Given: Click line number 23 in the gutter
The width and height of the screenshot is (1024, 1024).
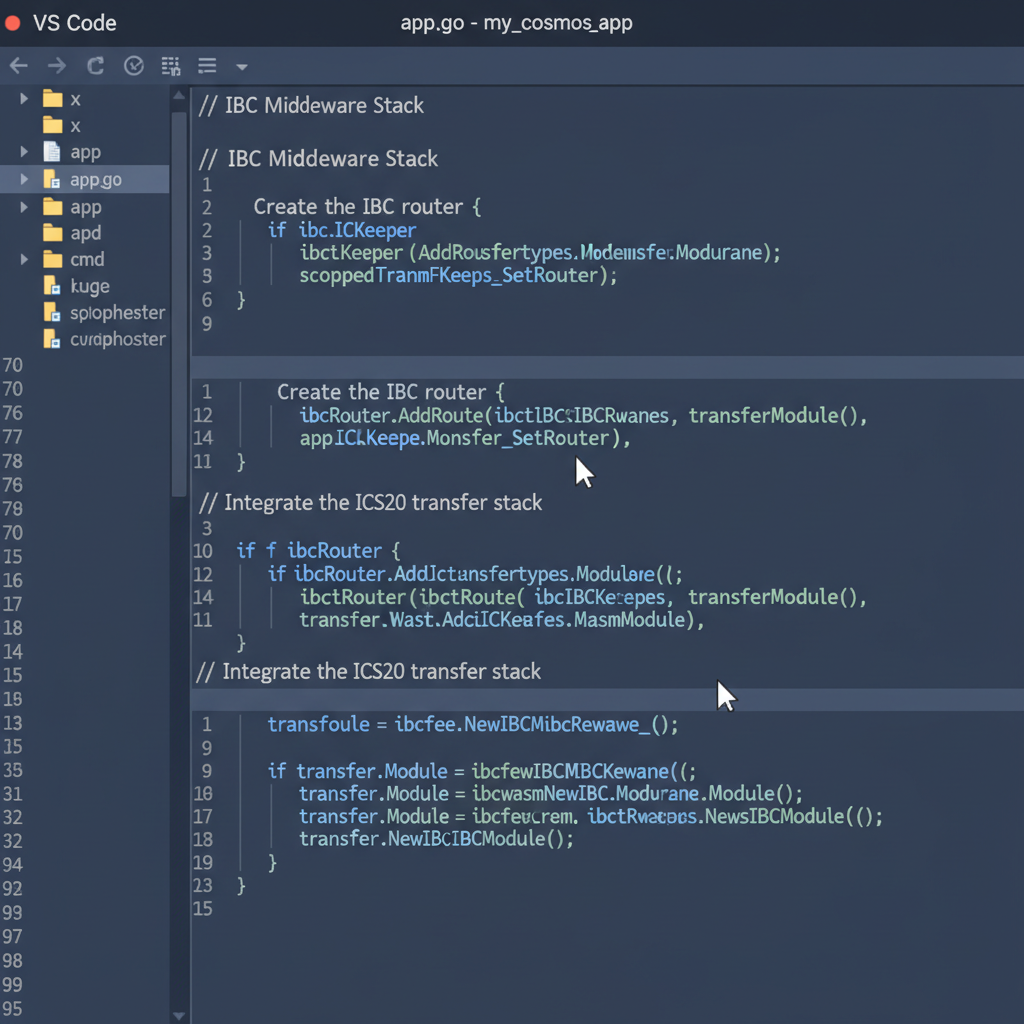Looking at the screenshot, I should 203,886.
